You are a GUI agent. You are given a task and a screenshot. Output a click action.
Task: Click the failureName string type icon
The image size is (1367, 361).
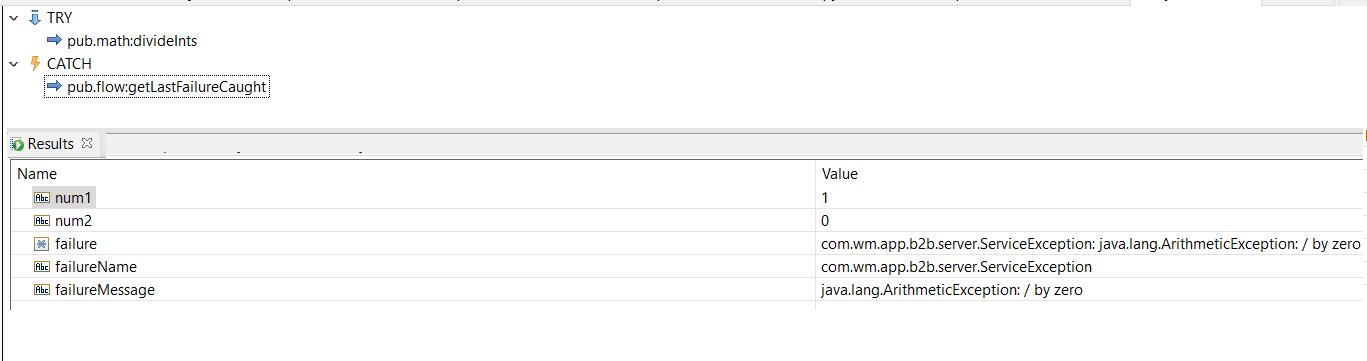tap(42, 267)
